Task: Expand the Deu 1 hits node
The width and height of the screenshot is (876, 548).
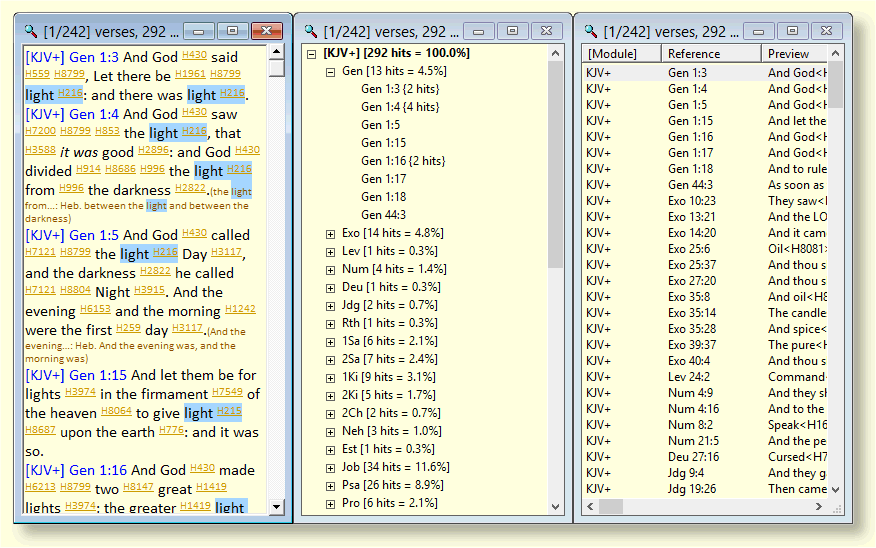Action: (x=330, y=288)
